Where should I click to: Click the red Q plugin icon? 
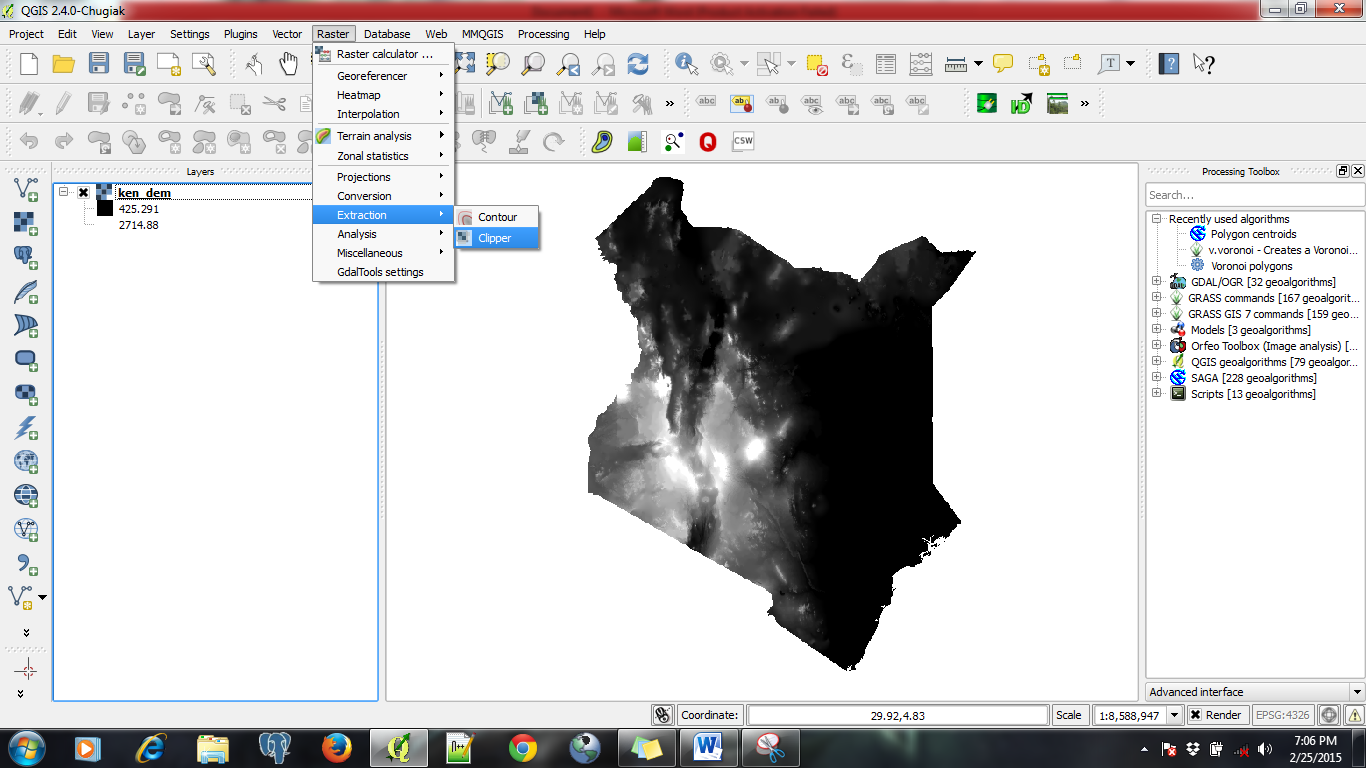click(708, 142)
